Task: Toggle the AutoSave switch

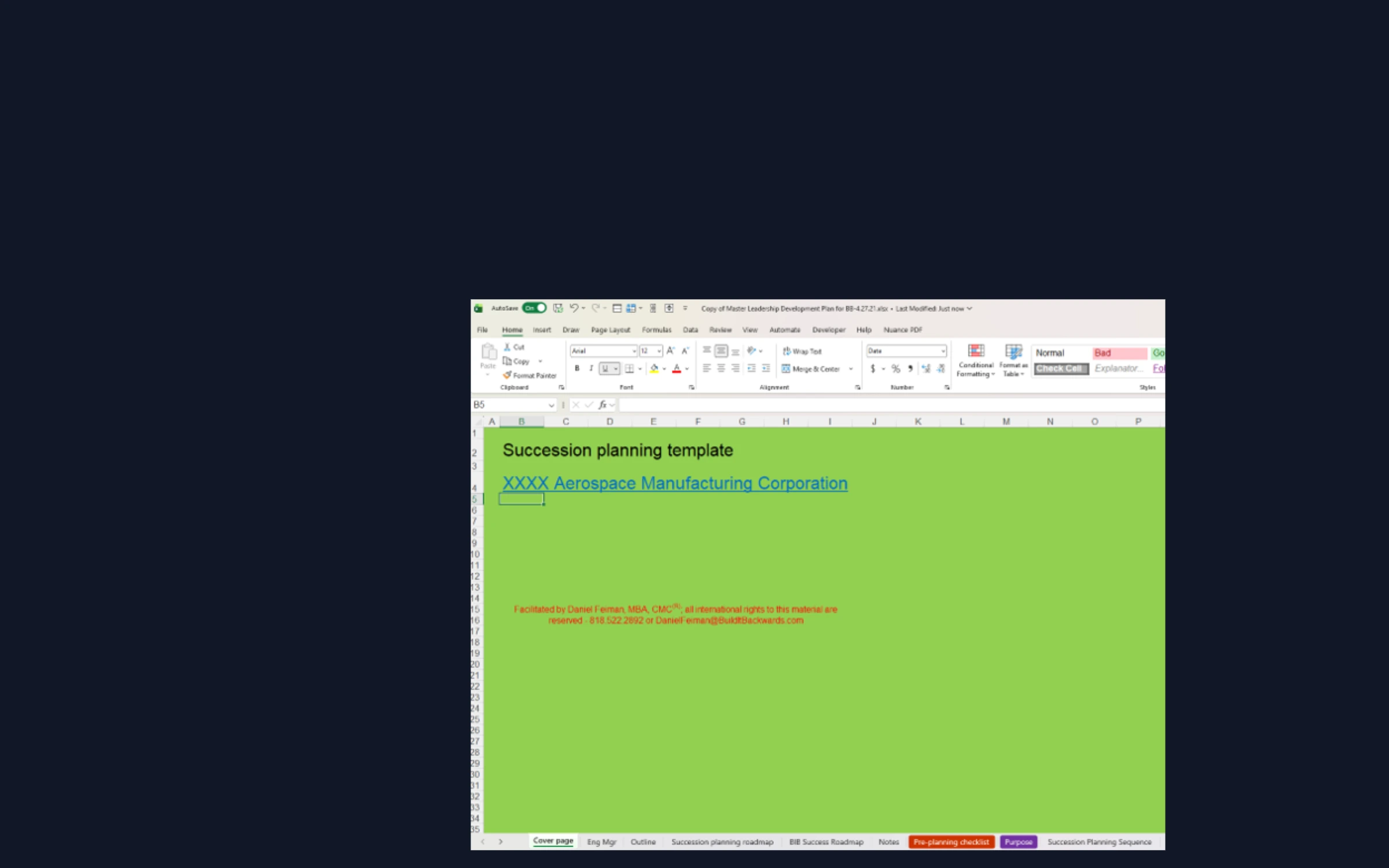Action: 534,308
